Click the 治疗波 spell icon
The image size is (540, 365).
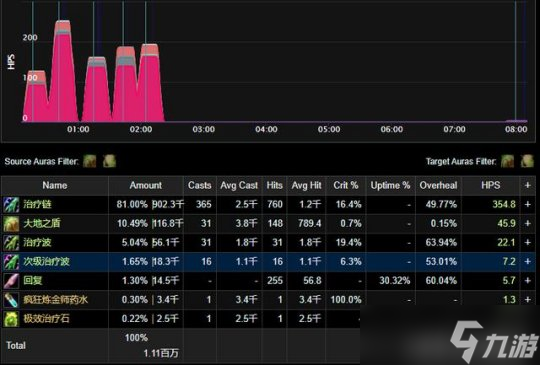tap(11, 242)
